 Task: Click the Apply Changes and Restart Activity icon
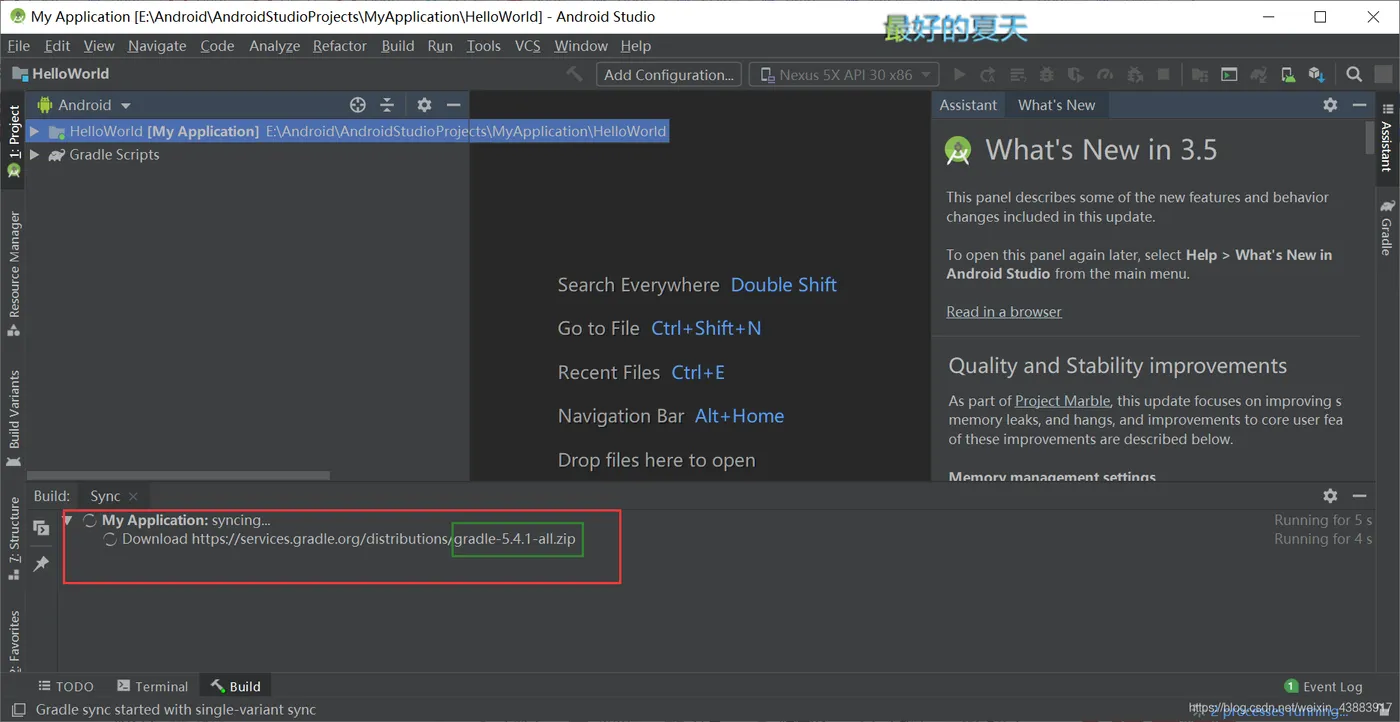point(988,74)
